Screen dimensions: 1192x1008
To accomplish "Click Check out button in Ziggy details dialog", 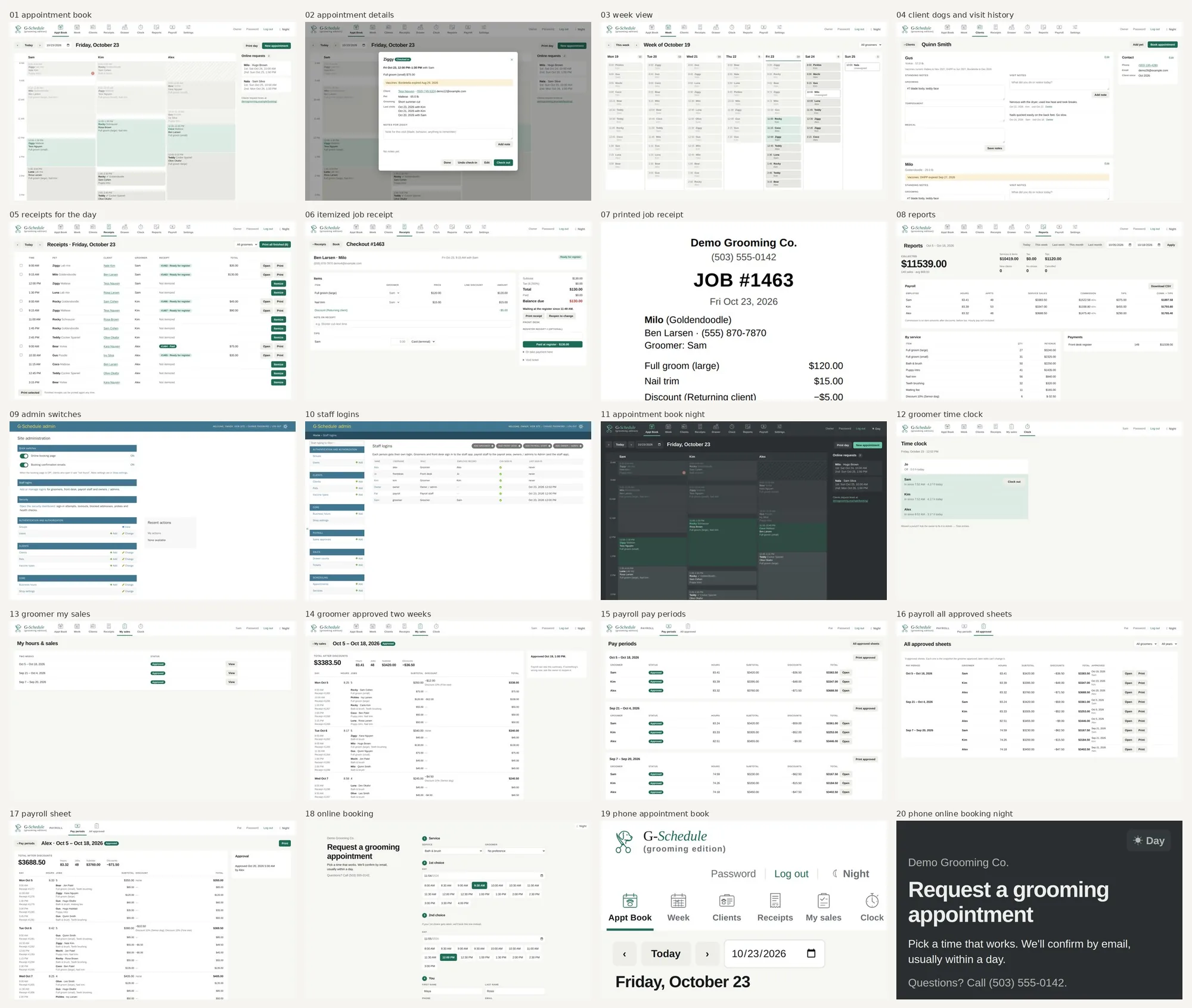I will click(504, 163).
